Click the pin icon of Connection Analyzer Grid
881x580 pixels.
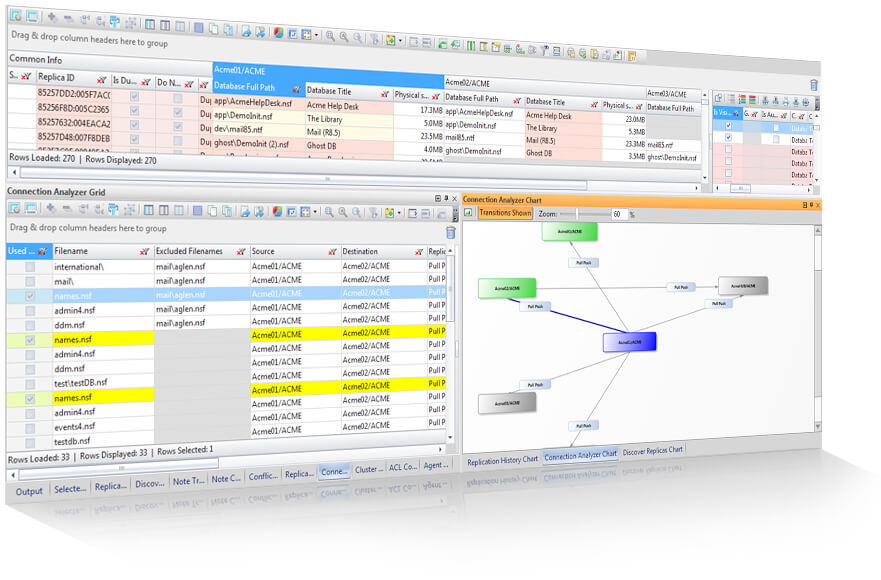coord(446,198)
